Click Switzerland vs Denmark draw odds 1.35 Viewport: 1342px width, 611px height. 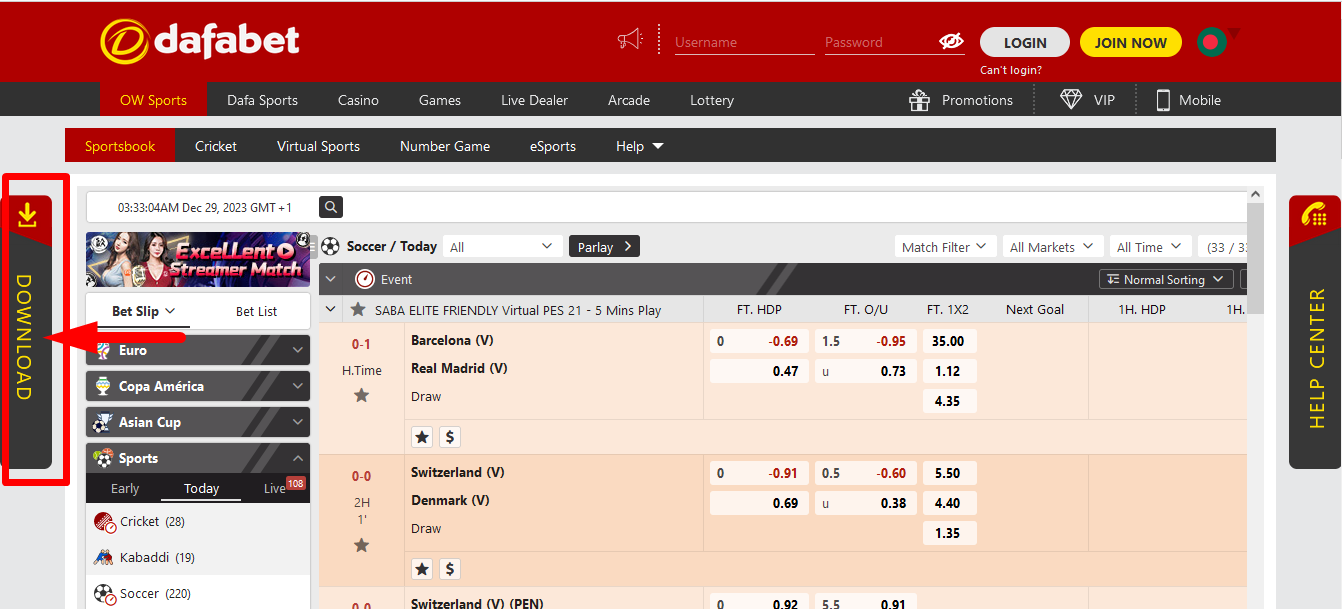[x=949, y=533]
